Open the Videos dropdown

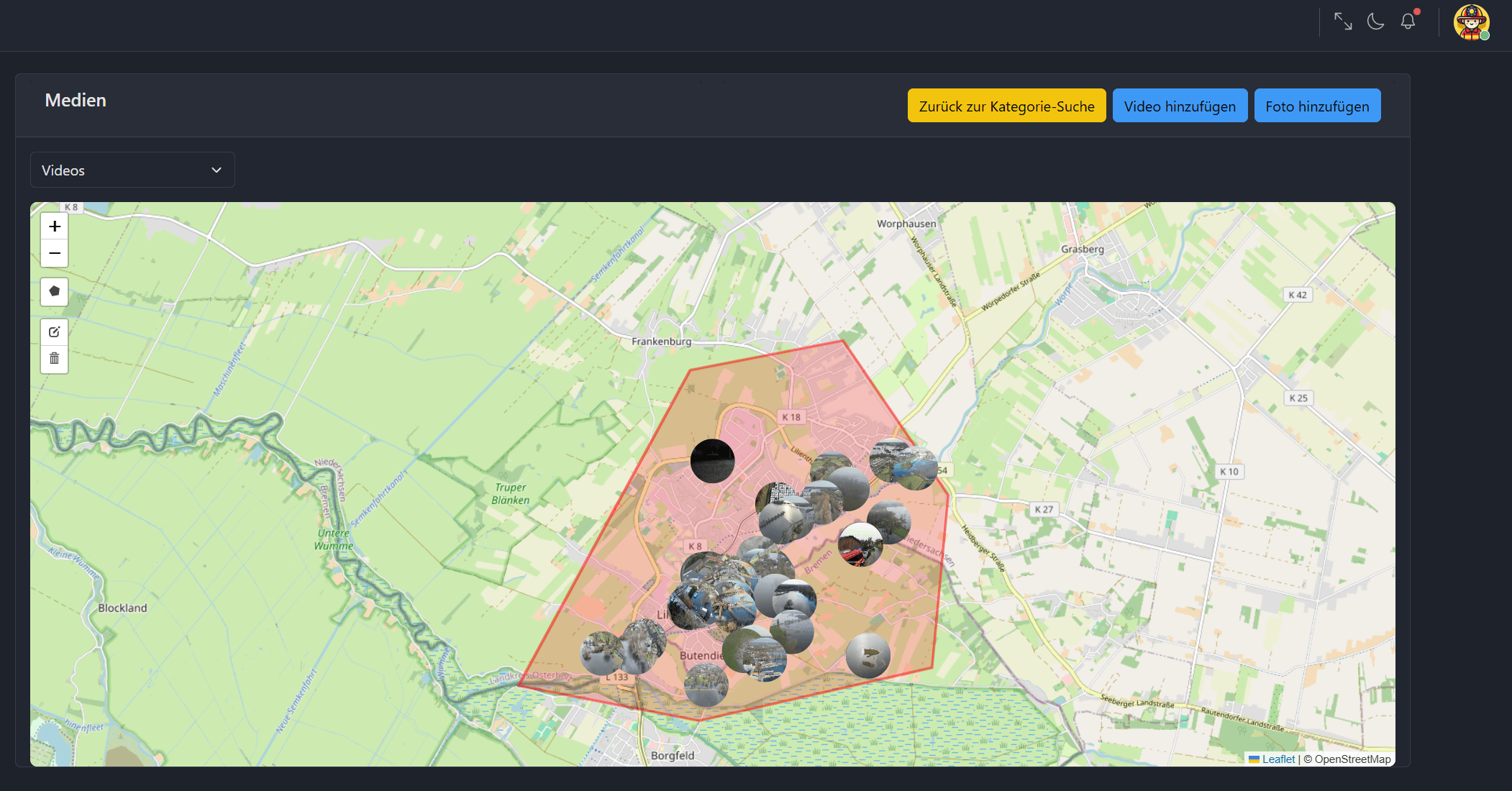(132, 170)
